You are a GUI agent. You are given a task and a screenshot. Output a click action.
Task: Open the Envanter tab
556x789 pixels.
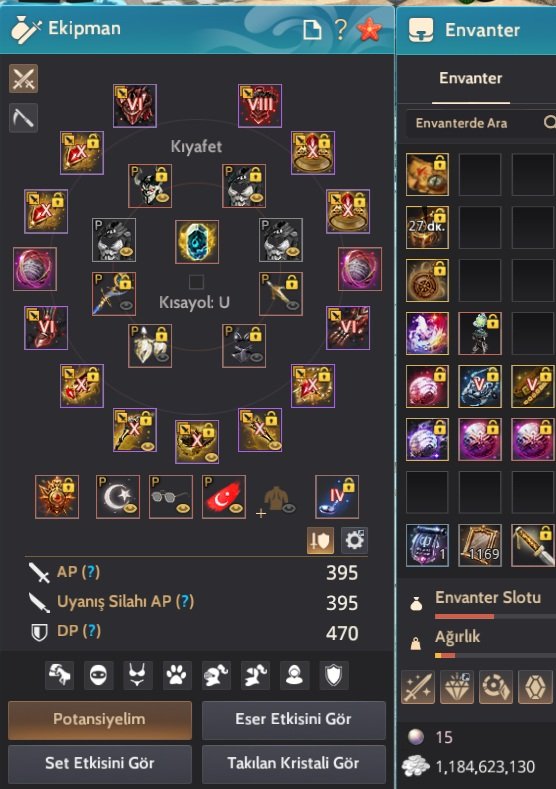click(x=470, y=78)
